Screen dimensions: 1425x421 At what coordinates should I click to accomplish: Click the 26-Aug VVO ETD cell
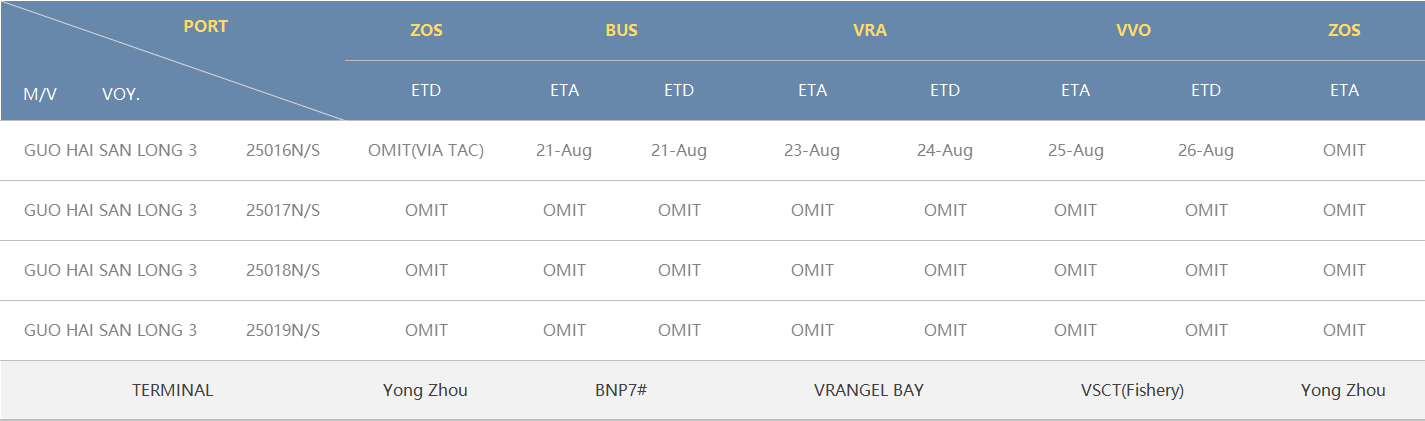[1206, 151]
